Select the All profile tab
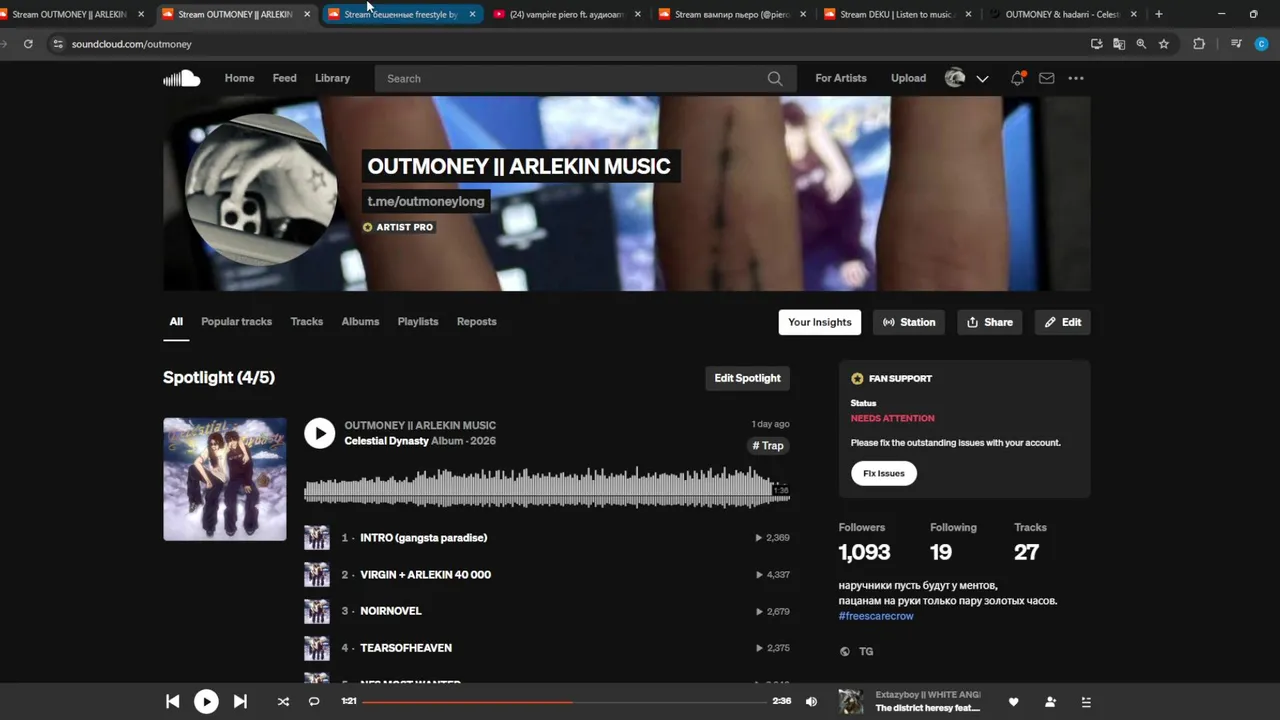Screen dimensions: 1280x720 tap(176, 322)
